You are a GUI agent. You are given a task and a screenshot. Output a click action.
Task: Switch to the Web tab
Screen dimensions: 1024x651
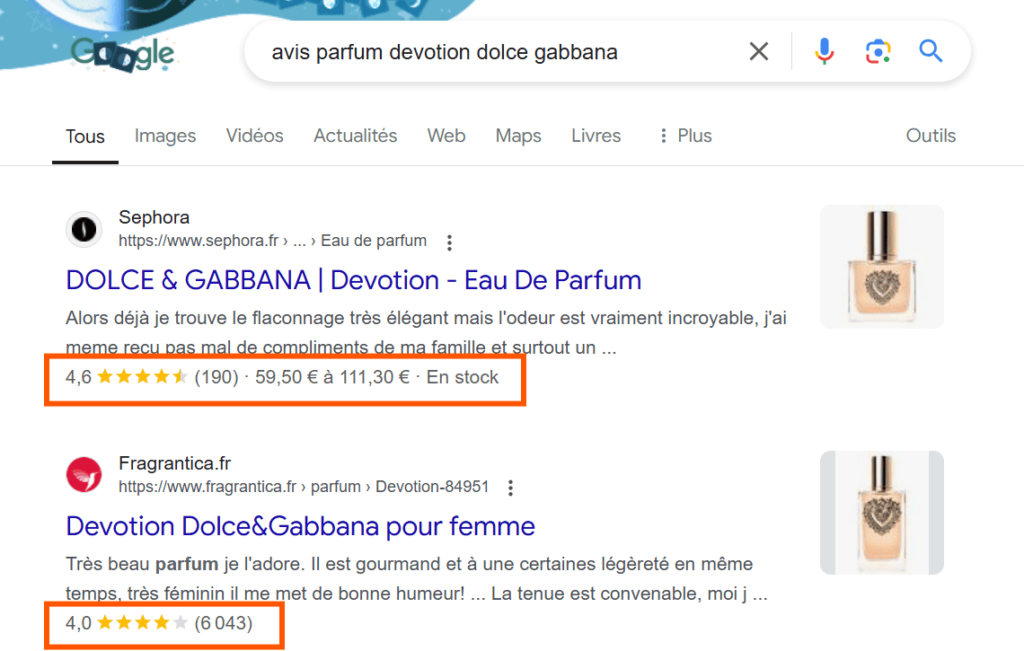click(x=447, y=136)
